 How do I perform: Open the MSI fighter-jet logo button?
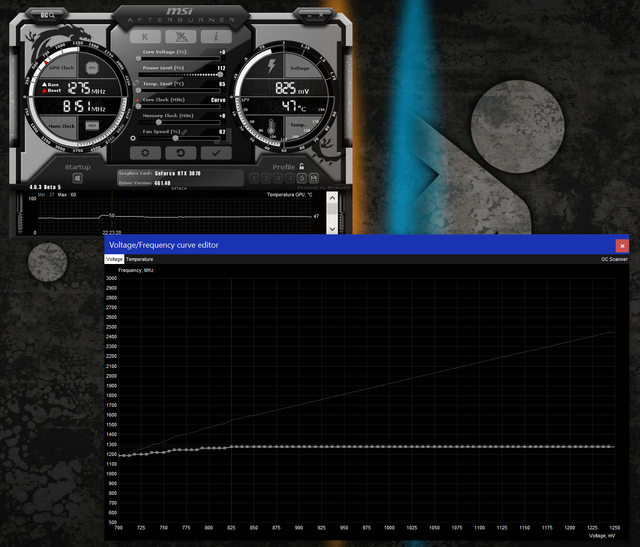click(180, 37)
